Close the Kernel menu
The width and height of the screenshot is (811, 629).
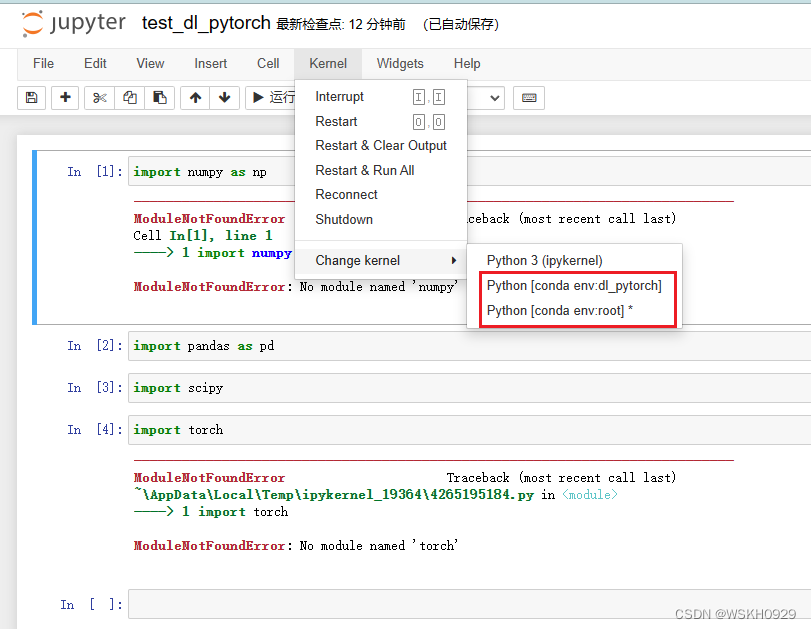(x=328, y=64)
